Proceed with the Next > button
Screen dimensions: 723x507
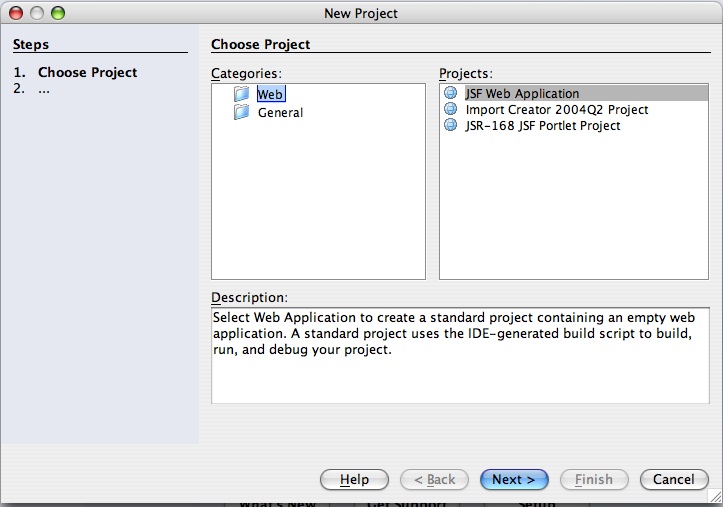pyautogui.click(x=514, y=479)
